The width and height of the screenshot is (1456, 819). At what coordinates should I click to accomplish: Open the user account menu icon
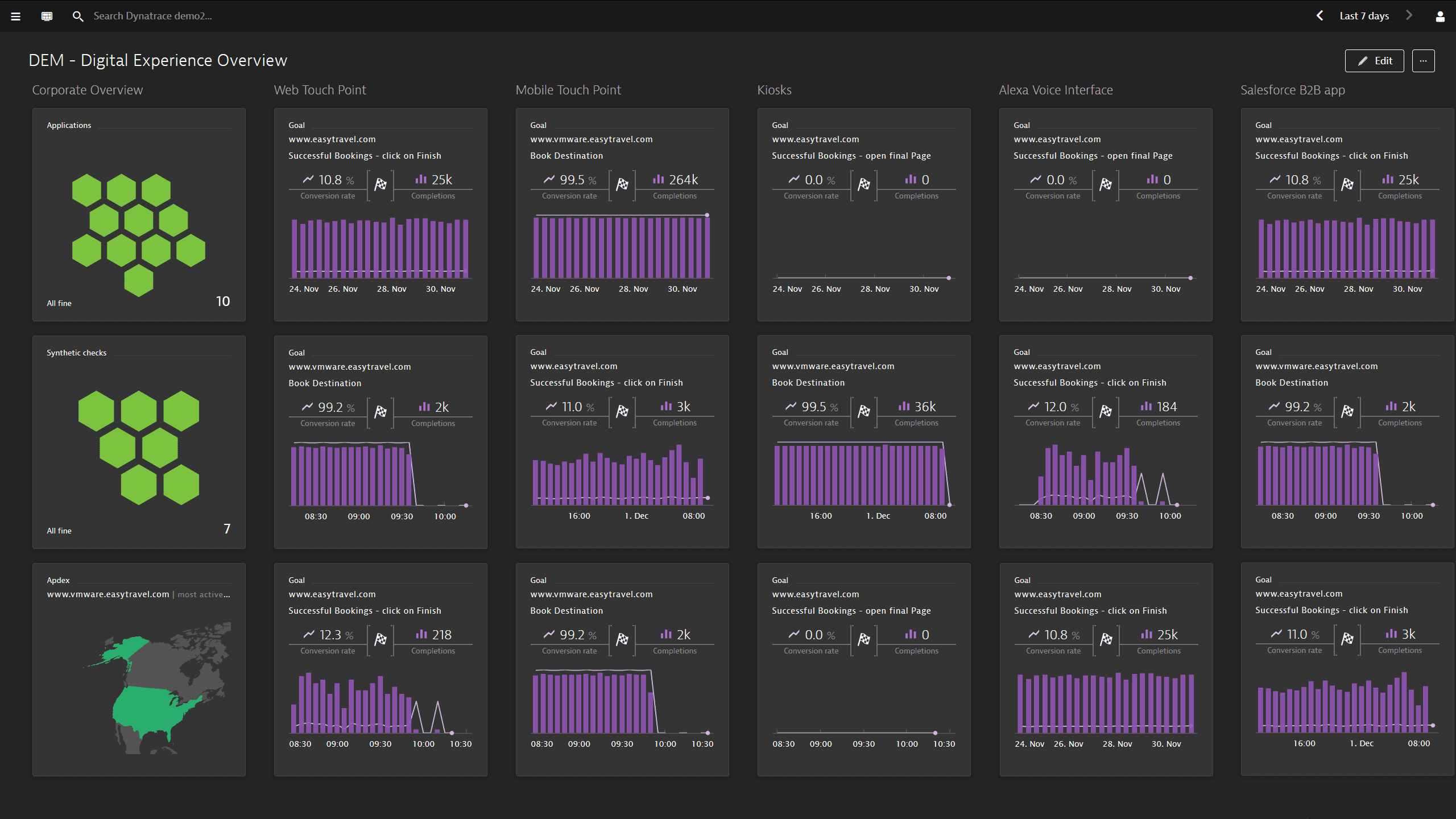(1440, 16)
